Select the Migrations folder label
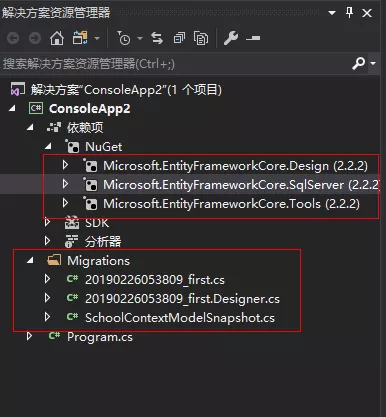The height and width of the screenshot is (417, 386). pyautogui.click(x=98, y=261)
